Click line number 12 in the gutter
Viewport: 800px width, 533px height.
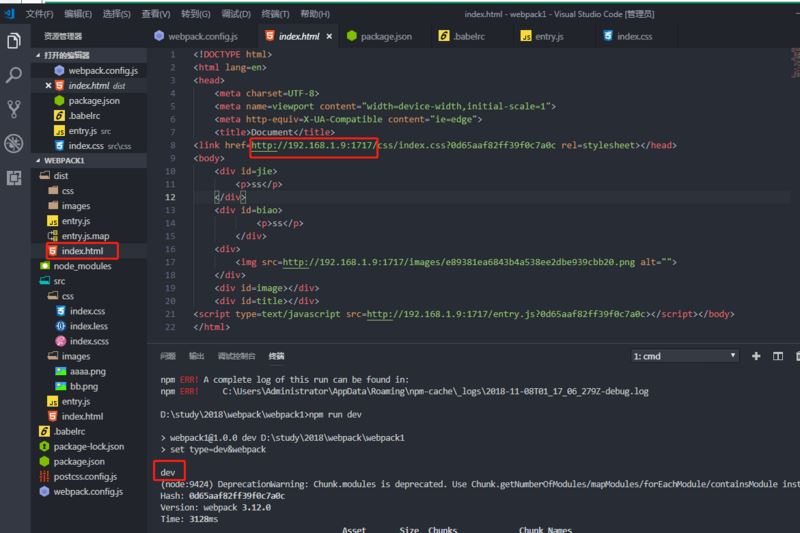click(x=170, y=197)
